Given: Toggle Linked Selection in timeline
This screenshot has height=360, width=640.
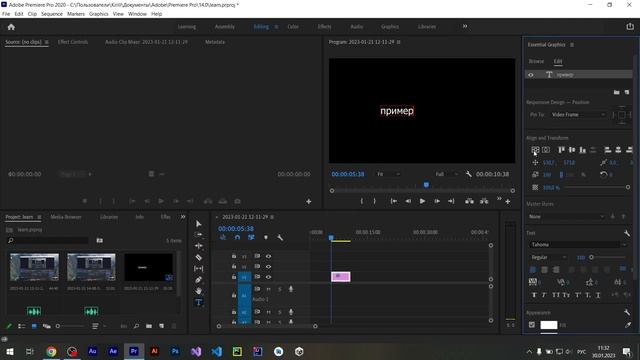Looking at the screenshot, I should pos(251,237).
